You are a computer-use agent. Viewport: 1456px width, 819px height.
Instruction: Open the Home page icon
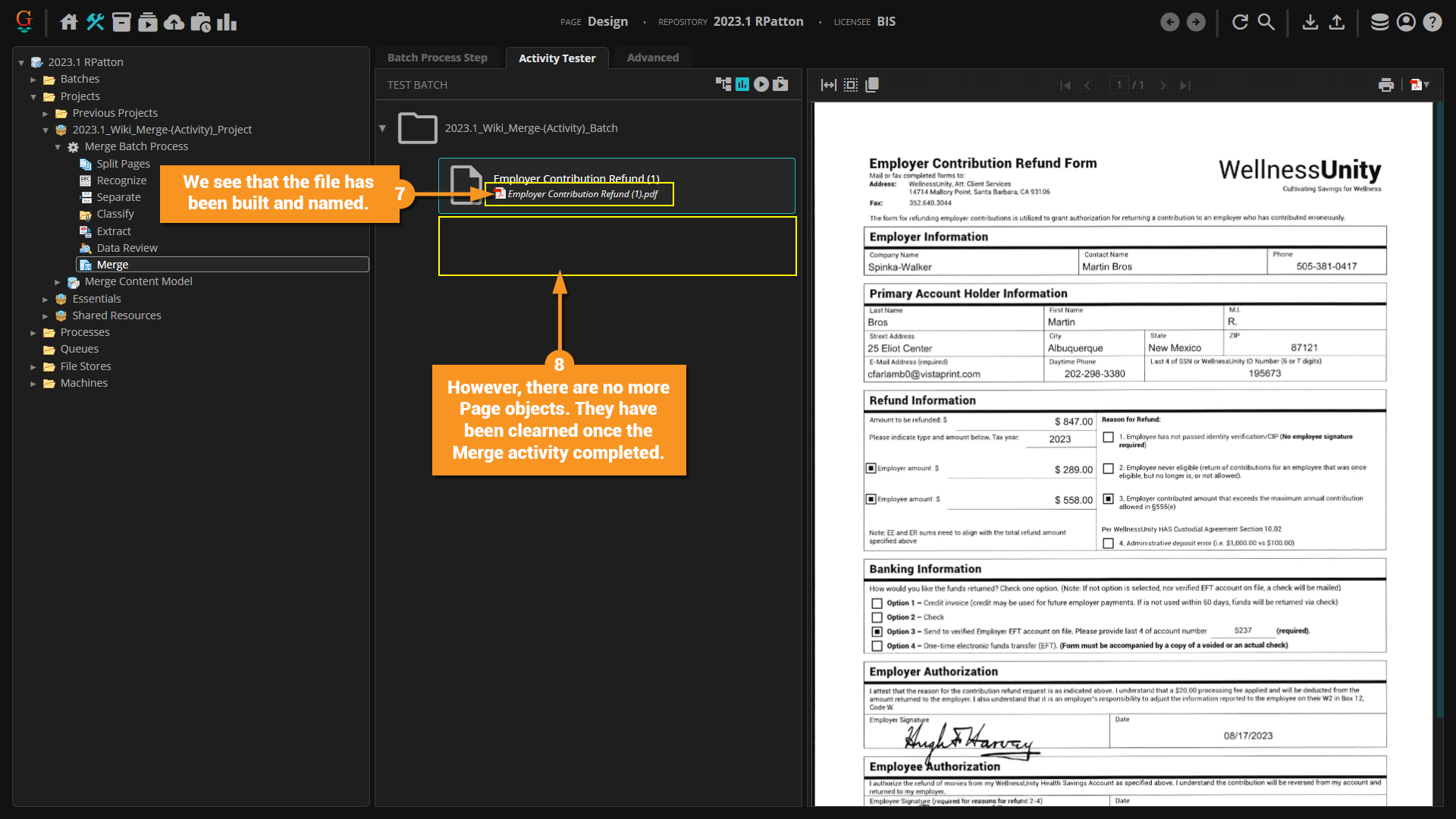[69, 22]
